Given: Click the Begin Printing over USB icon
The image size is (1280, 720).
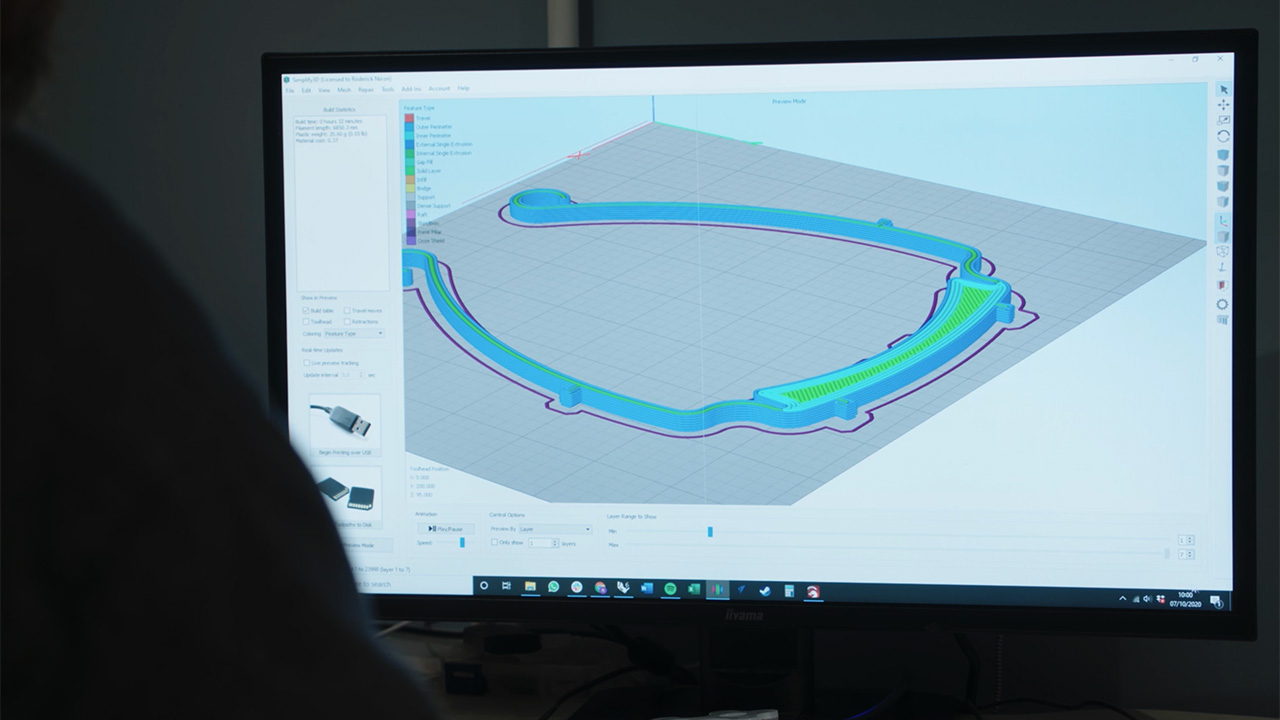Looking at the screenshot, I should 345,422.
